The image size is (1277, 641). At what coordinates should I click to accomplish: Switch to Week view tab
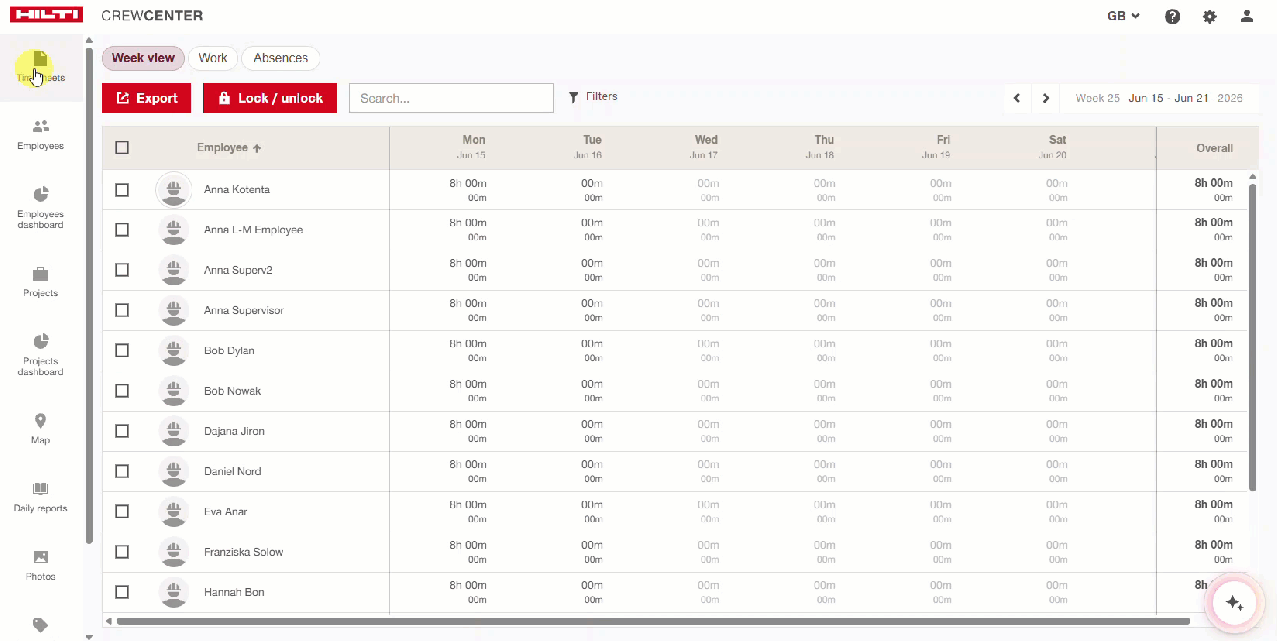coord(143,58)
